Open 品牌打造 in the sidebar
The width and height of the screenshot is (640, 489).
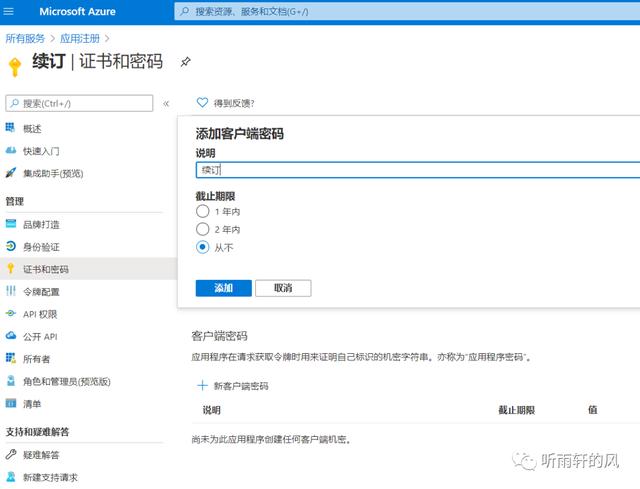41,224
